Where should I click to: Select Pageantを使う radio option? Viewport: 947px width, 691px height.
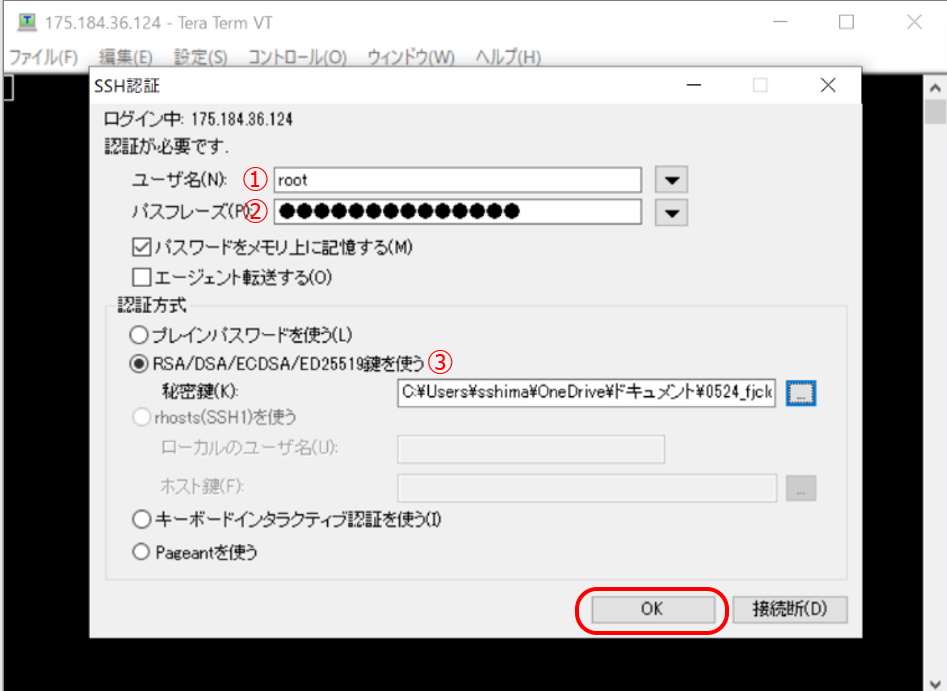click(141, 552)
